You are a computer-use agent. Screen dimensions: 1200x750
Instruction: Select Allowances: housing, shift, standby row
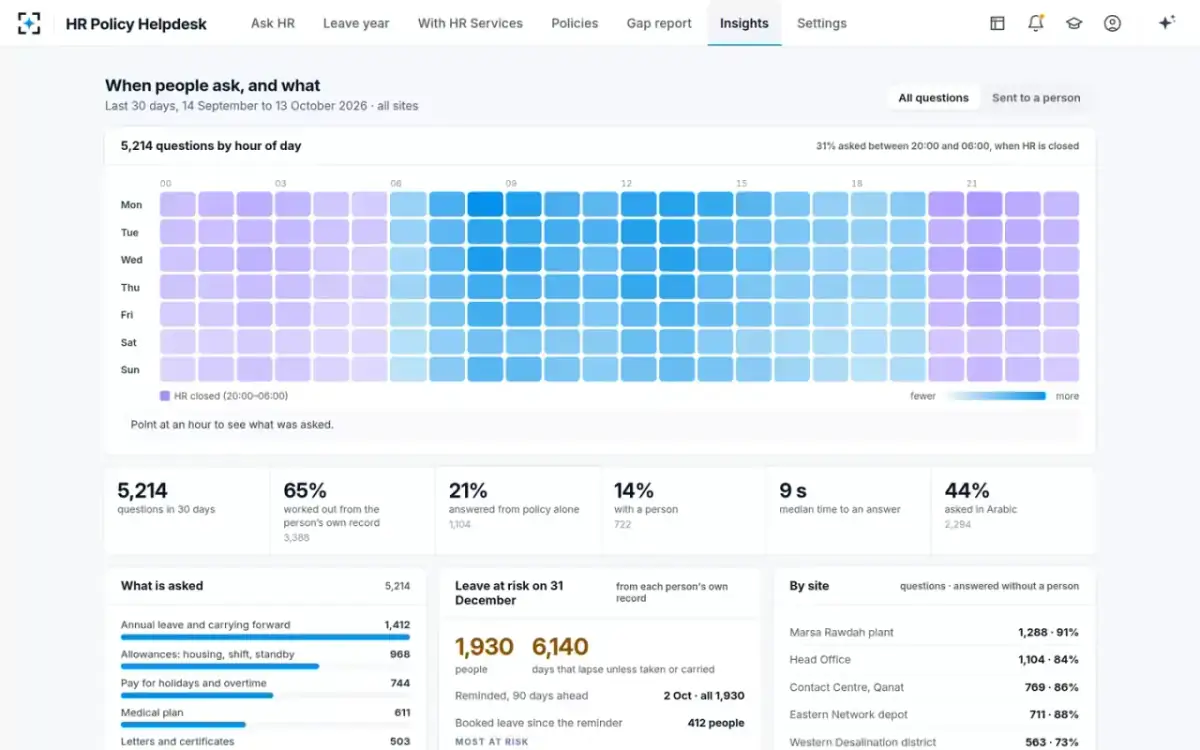pos(265,658)
